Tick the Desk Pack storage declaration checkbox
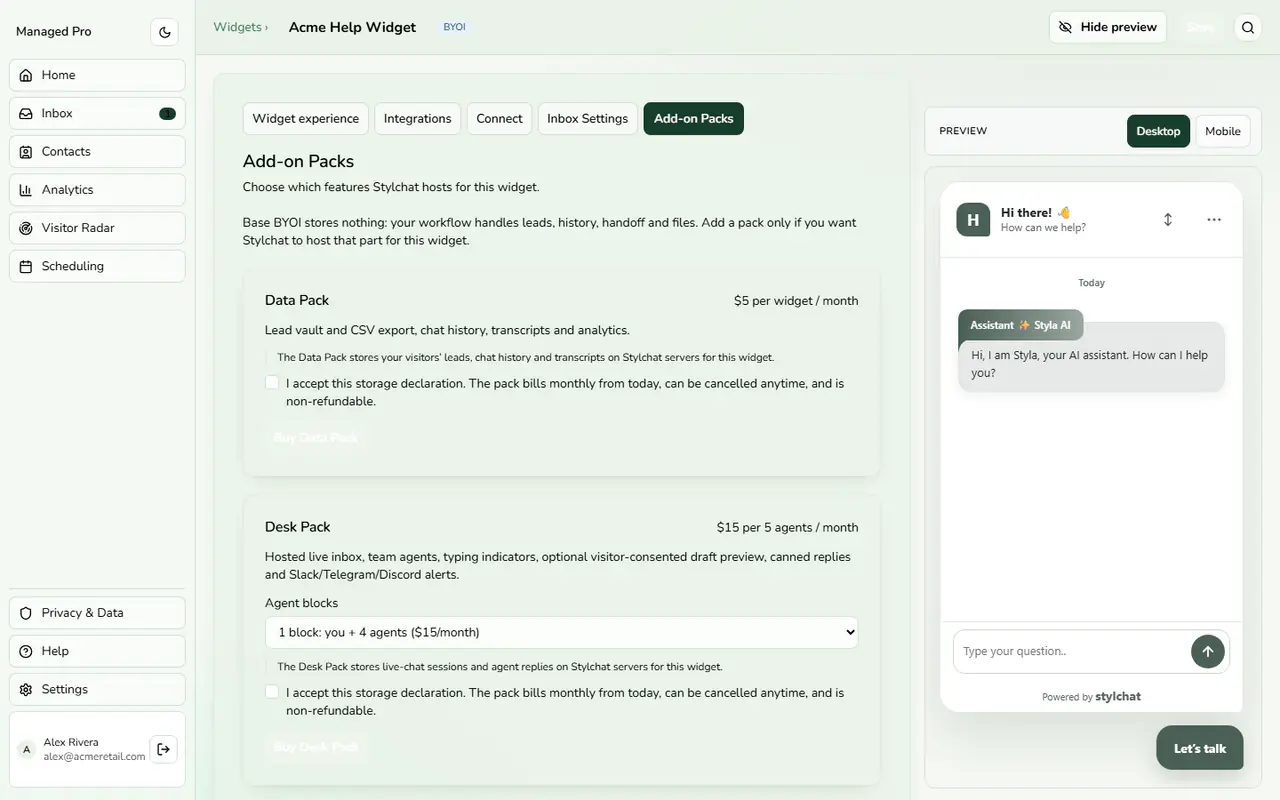The image size is (1280, 800). pyautogui.click(x=272, y=692)
